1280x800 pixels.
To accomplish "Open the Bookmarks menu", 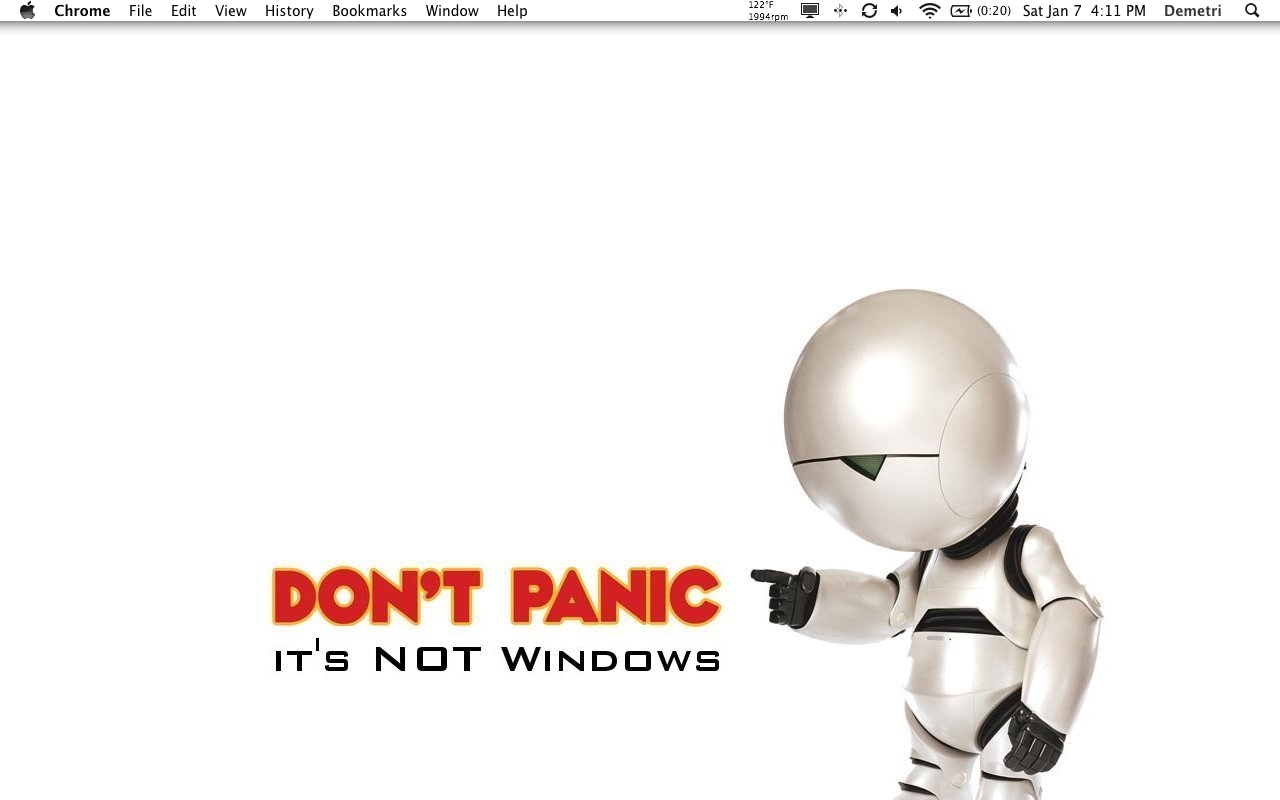I will pos(369,11).
